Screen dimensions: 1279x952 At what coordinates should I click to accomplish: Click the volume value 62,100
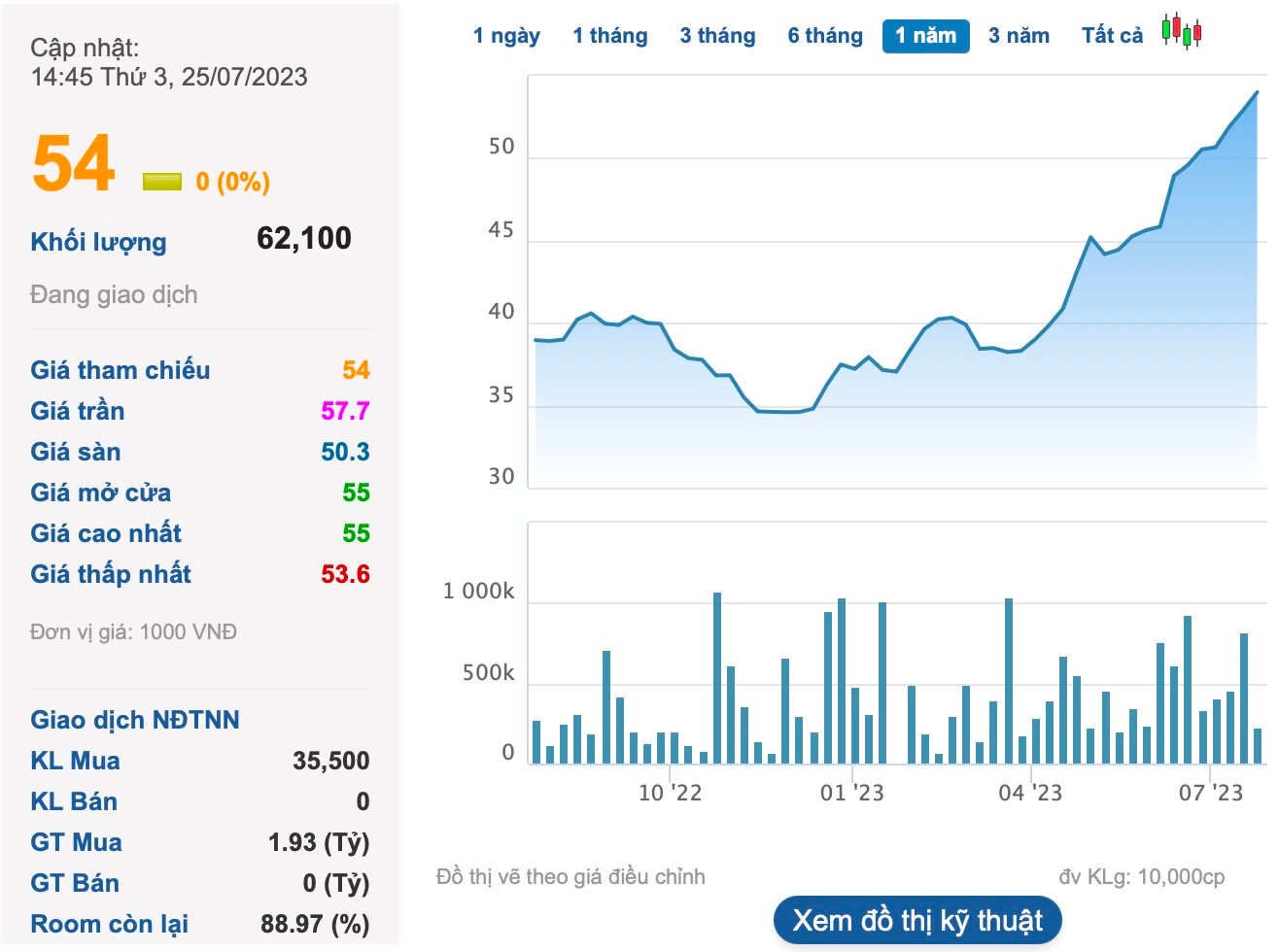pyautogui.click(x=304, y=238)
